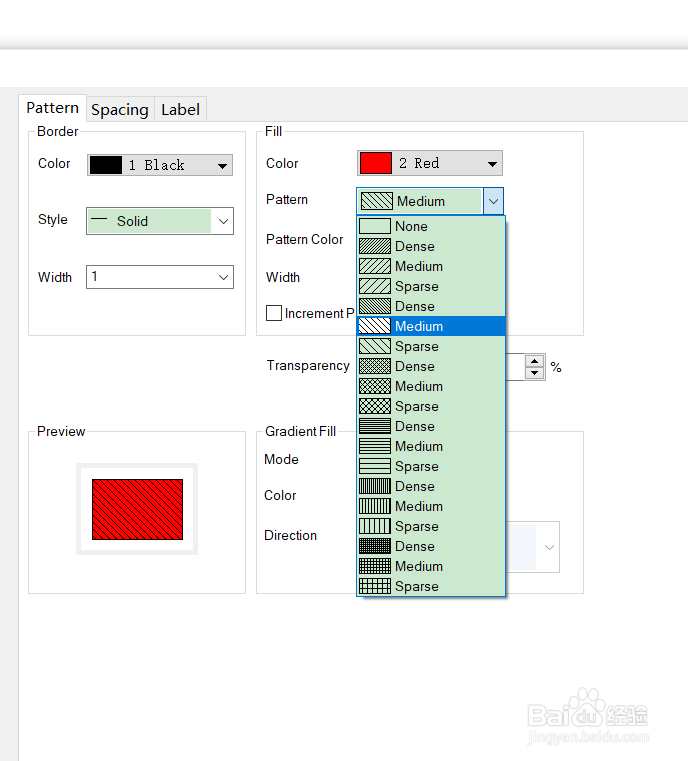
Task: Collapse the fill Pattern dropdown arrow
Action: (493, 201)
